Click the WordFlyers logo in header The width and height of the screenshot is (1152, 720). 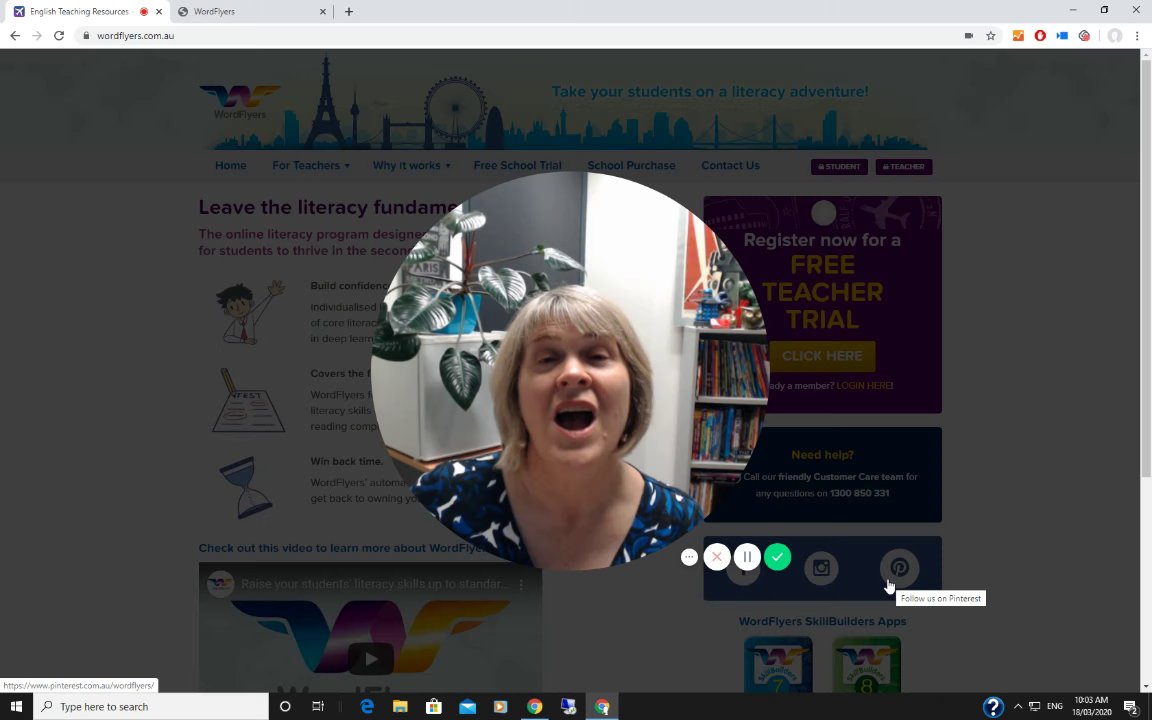click(x=240, y=102)
